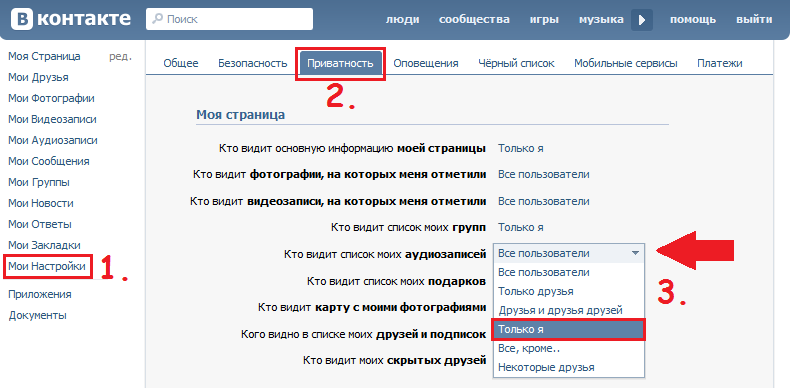790x388 pixels.
Task: Open сообщества in top navigation
Action: click(474, 20)
